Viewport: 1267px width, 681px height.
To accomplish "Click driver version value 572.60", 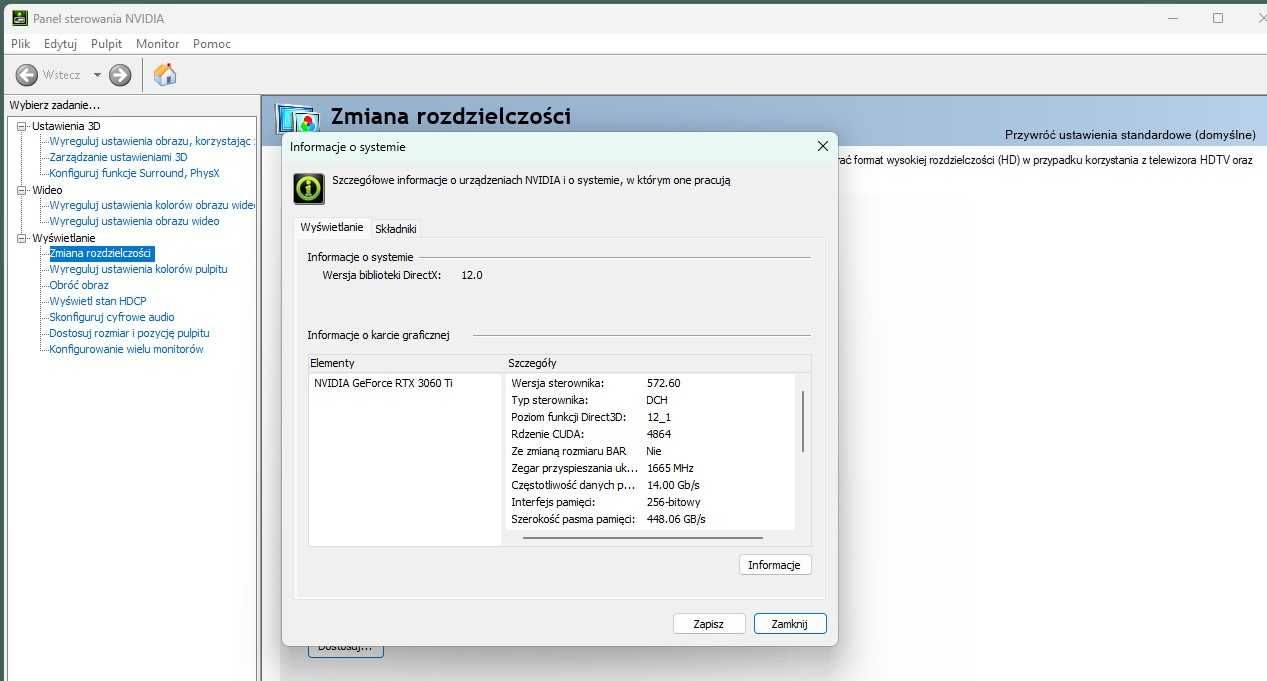I will (663, 383).
